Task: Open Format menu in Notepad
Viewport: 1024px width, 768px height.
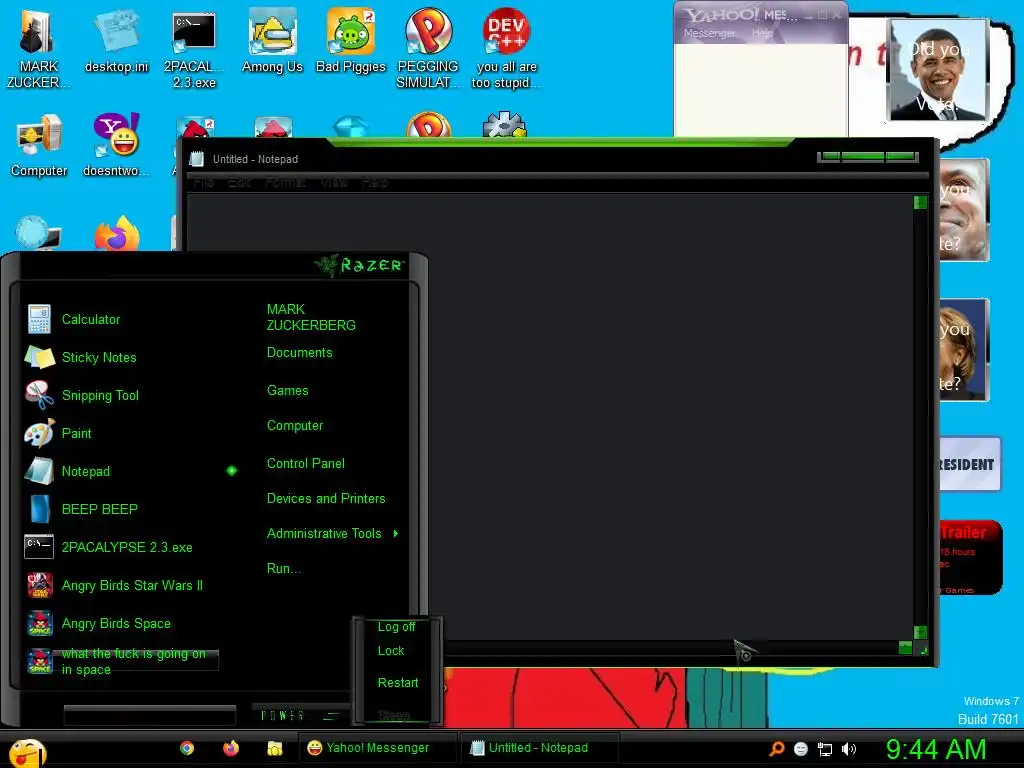Action: click(285, 182)
